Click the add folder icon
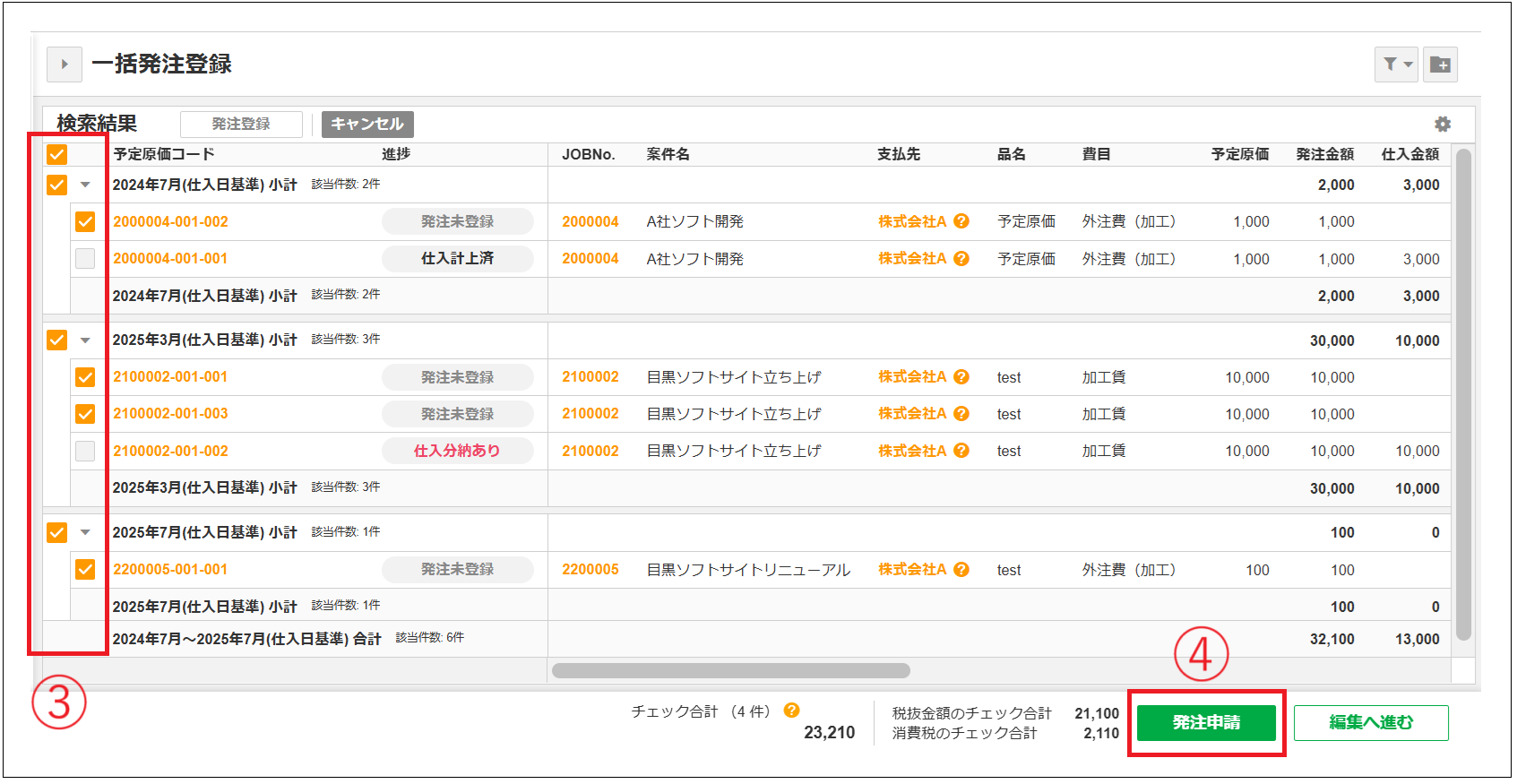Image resolution: width=1517 pixels, height=784 pixels. pos(1440,65)
